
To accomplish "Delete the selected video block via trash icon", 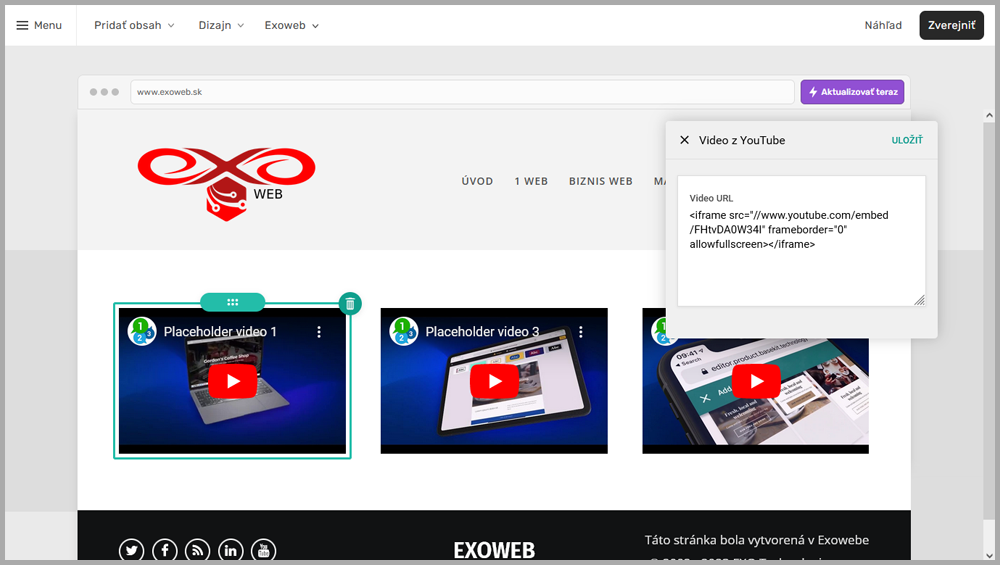I will pos(349,303).
